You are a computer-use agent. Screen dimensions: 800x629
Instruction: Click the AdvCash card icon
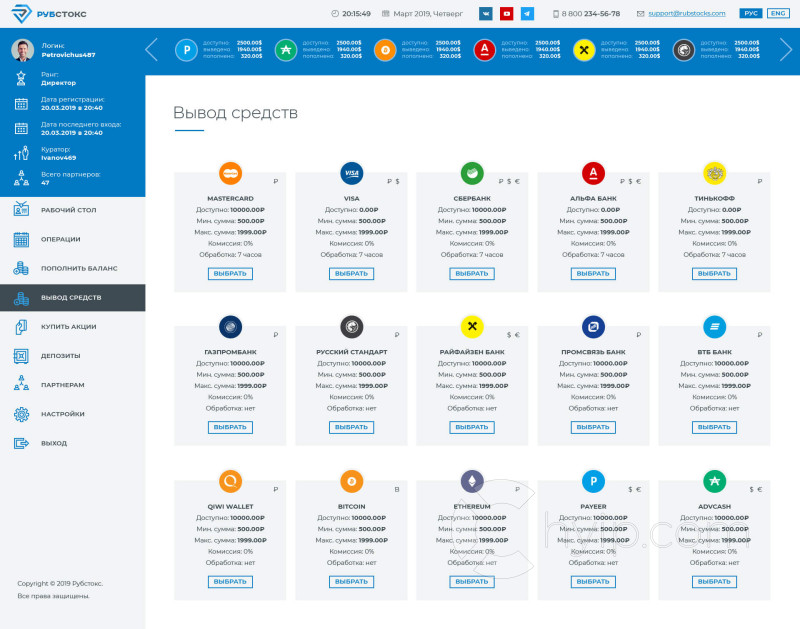714,481
